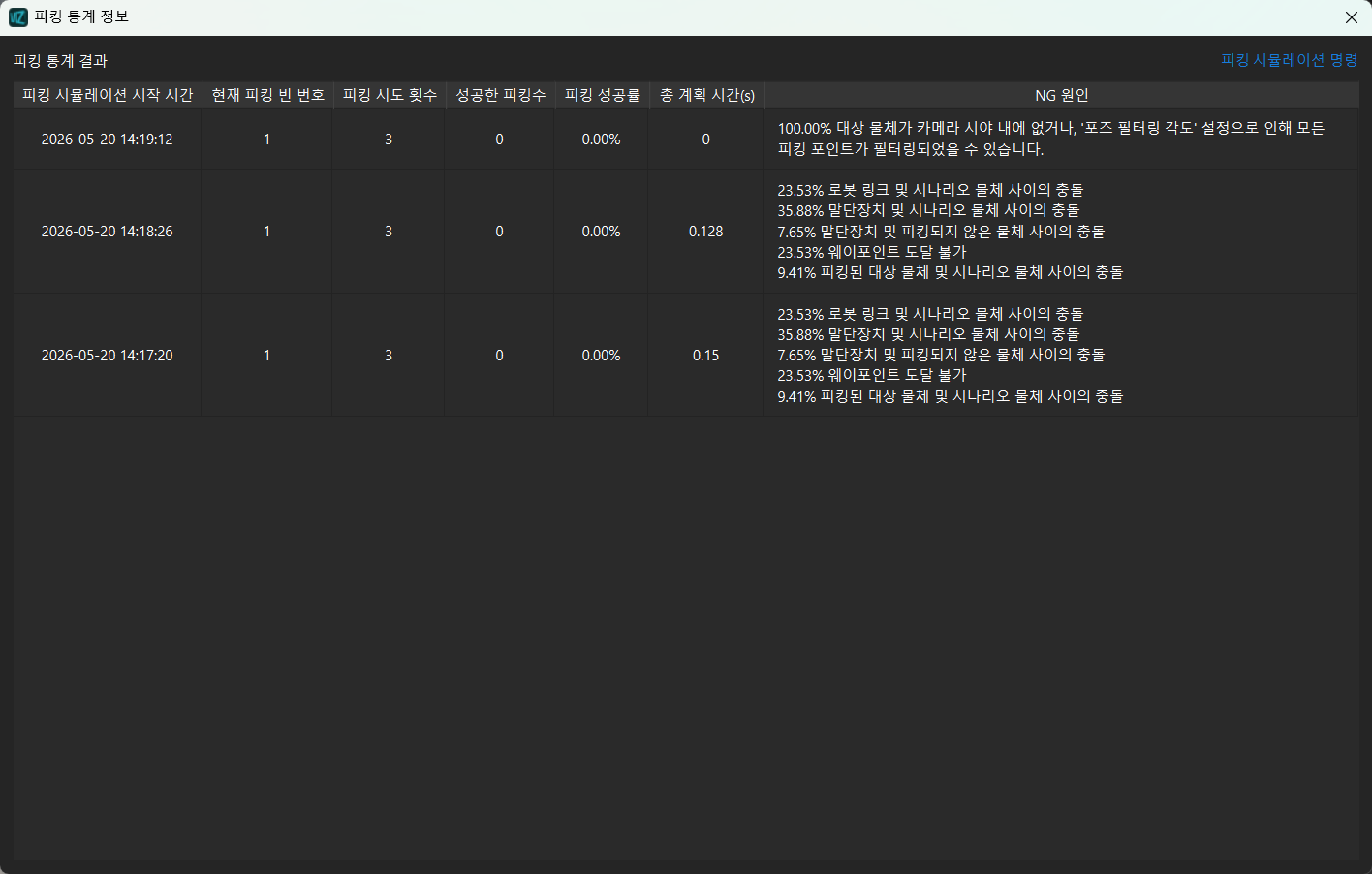The width and height of the screenshot is (1372, 874).
Task: Click bin number 1 in 14:19:12 row
Action: click(x=267, y=140)
